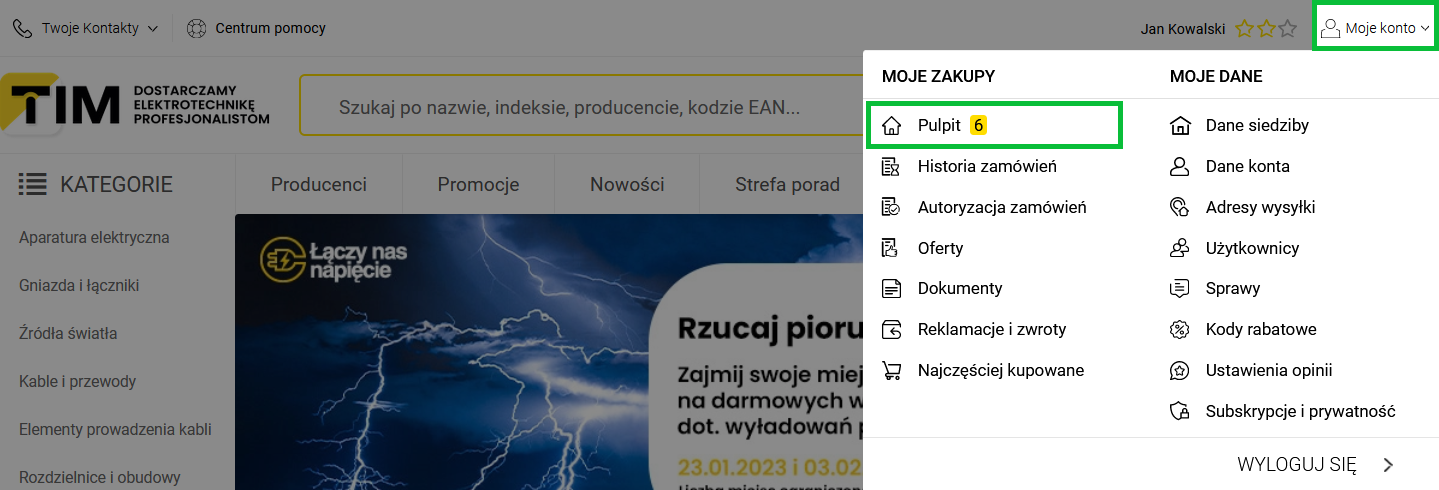Image resolution: width=1439 pixels, height=490 pixels.
Task: Open Najczęściej kupowane list
Action: click(1001, 370)
